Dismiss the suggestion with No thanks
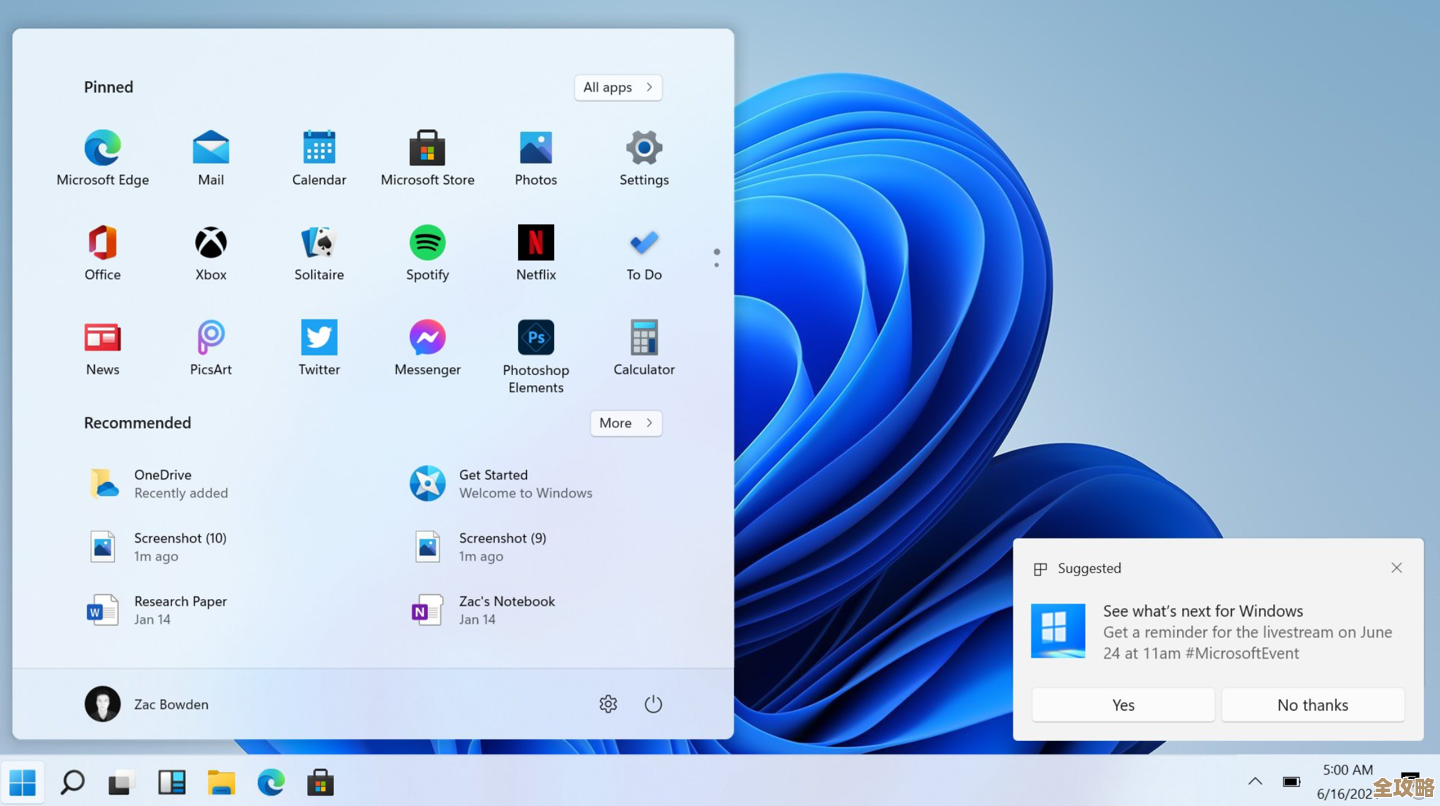 (x=1312, y=704)
